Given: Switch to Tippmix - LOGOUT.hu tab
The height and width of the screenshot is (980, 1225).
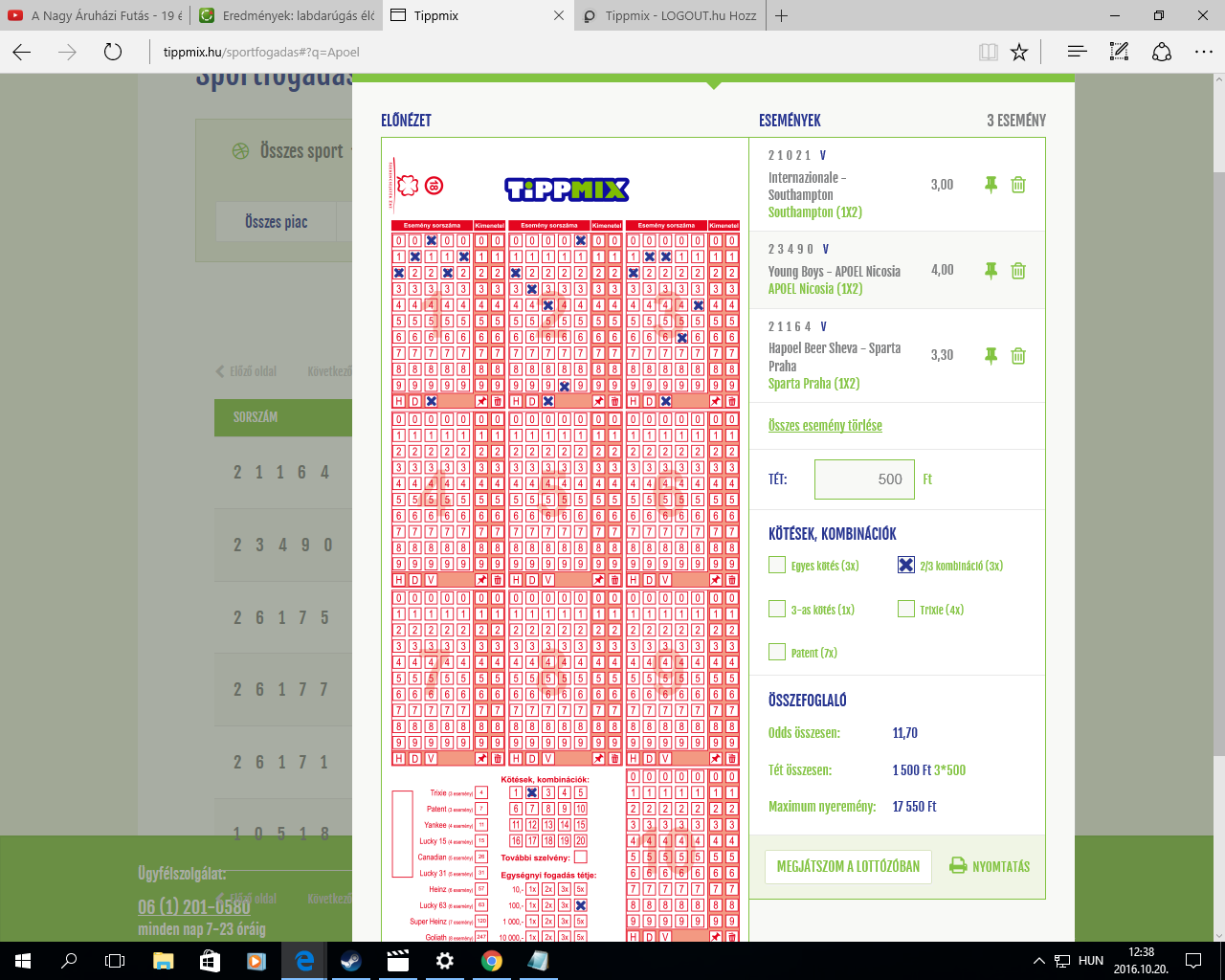Looking at the screenshot, I should (x=669, y=15).
